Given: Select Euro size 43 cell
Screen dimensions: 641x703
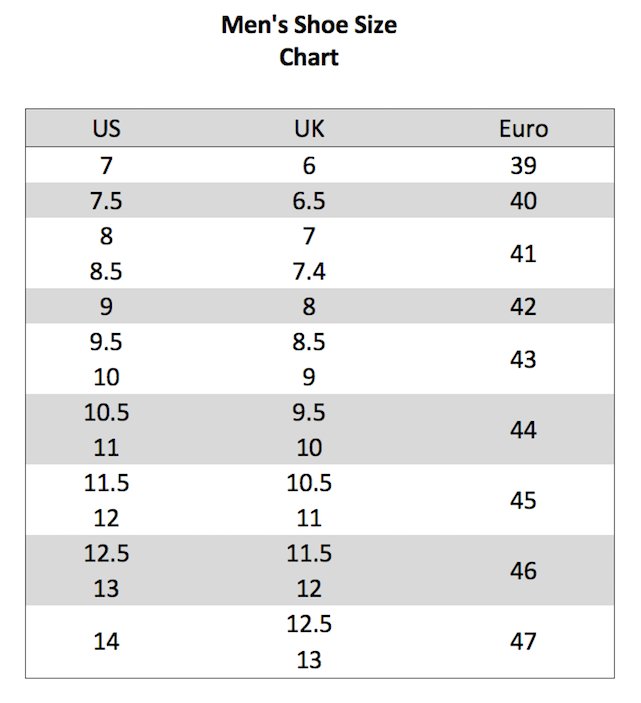Looking at the screenshot, I should coord(523,359).
